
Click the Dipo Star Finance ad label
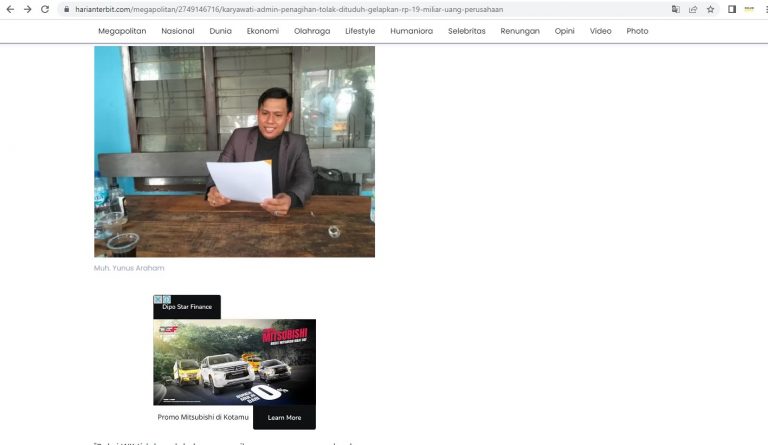click(x=187, y=307)
